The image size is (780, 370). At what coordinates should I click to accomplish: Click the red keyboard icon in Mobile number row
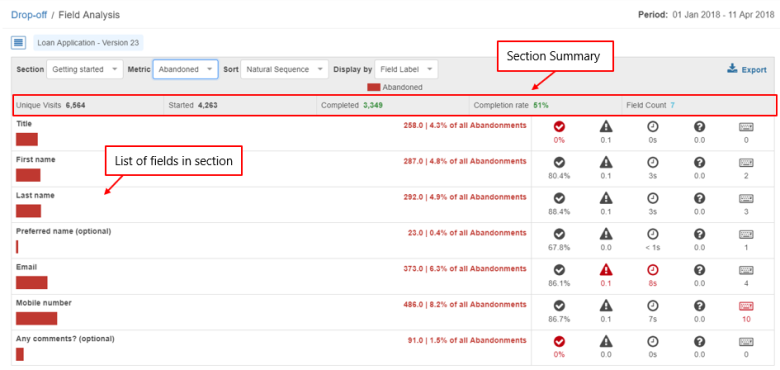click(x=746, y=306)
